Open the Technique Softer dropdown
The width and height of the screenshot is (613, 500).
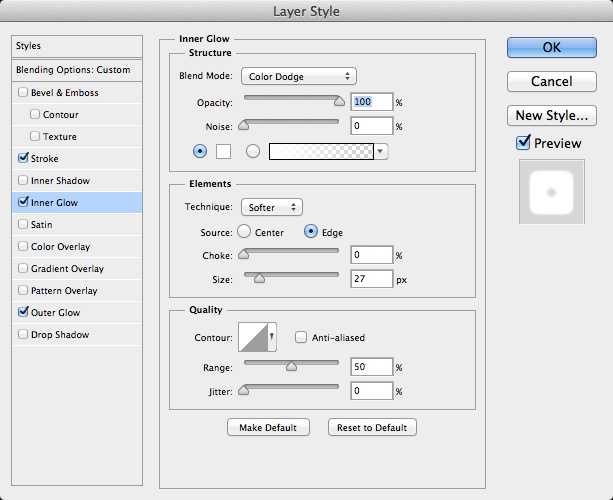point(271,207)
